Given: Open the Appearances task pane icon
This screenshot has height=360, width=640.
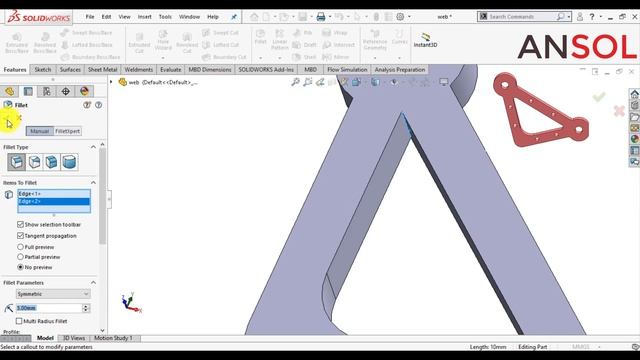Looking at the screenshot, I should [634, 139].
